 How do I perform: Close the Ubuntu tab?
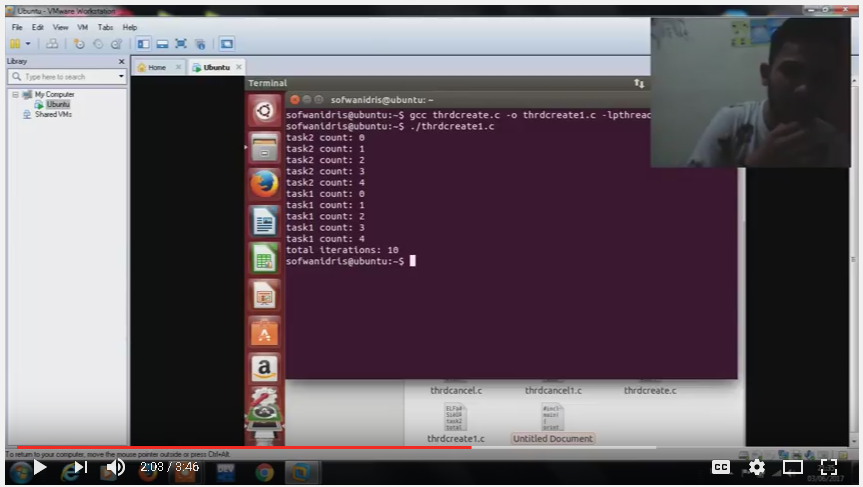[239, 67]
